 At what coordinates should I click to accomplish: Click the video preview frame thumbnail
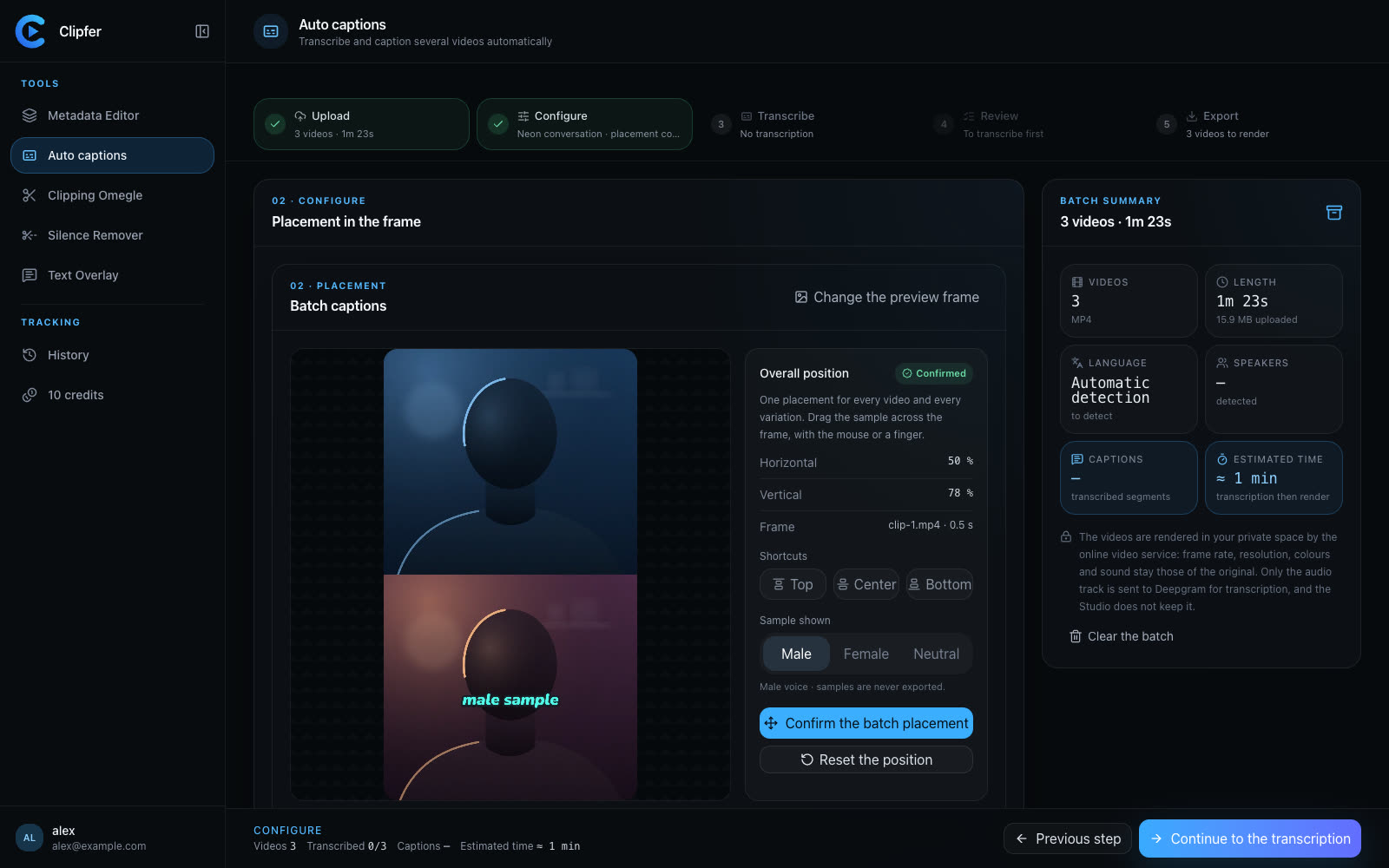click(510, 574)
